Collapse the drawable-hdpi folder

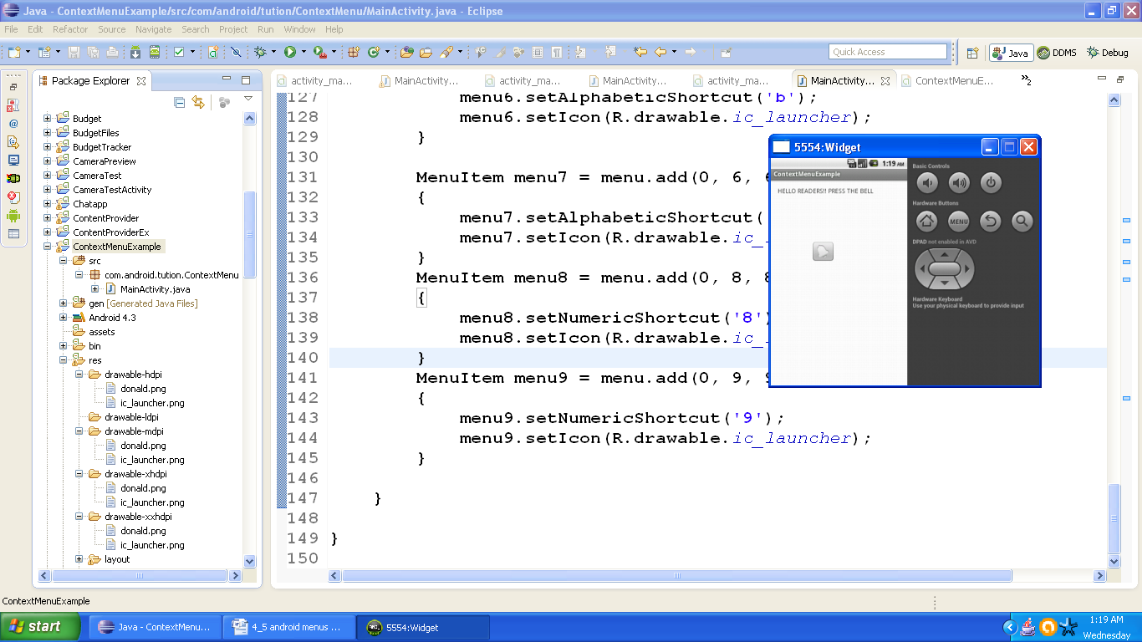[x=79, y=375]
